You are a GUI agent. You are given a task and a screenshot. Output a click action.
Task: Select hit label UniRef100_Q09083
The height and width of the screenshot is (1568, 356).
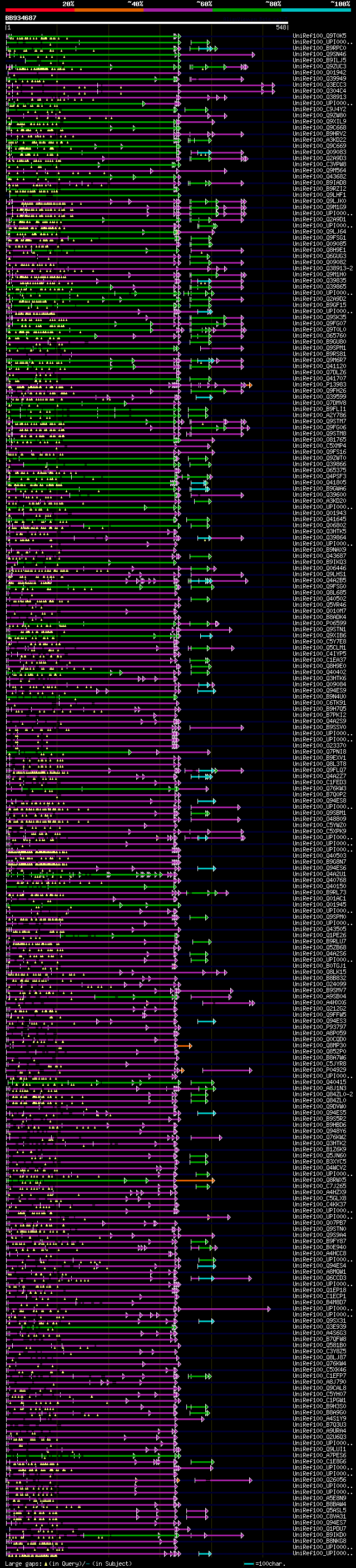pos(319,152)
